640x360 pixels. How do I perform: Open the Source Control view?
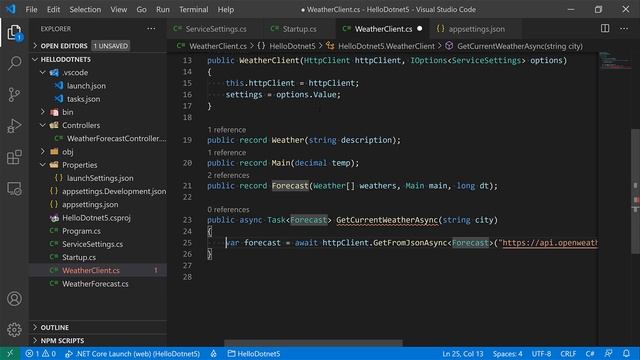(14, 94)
